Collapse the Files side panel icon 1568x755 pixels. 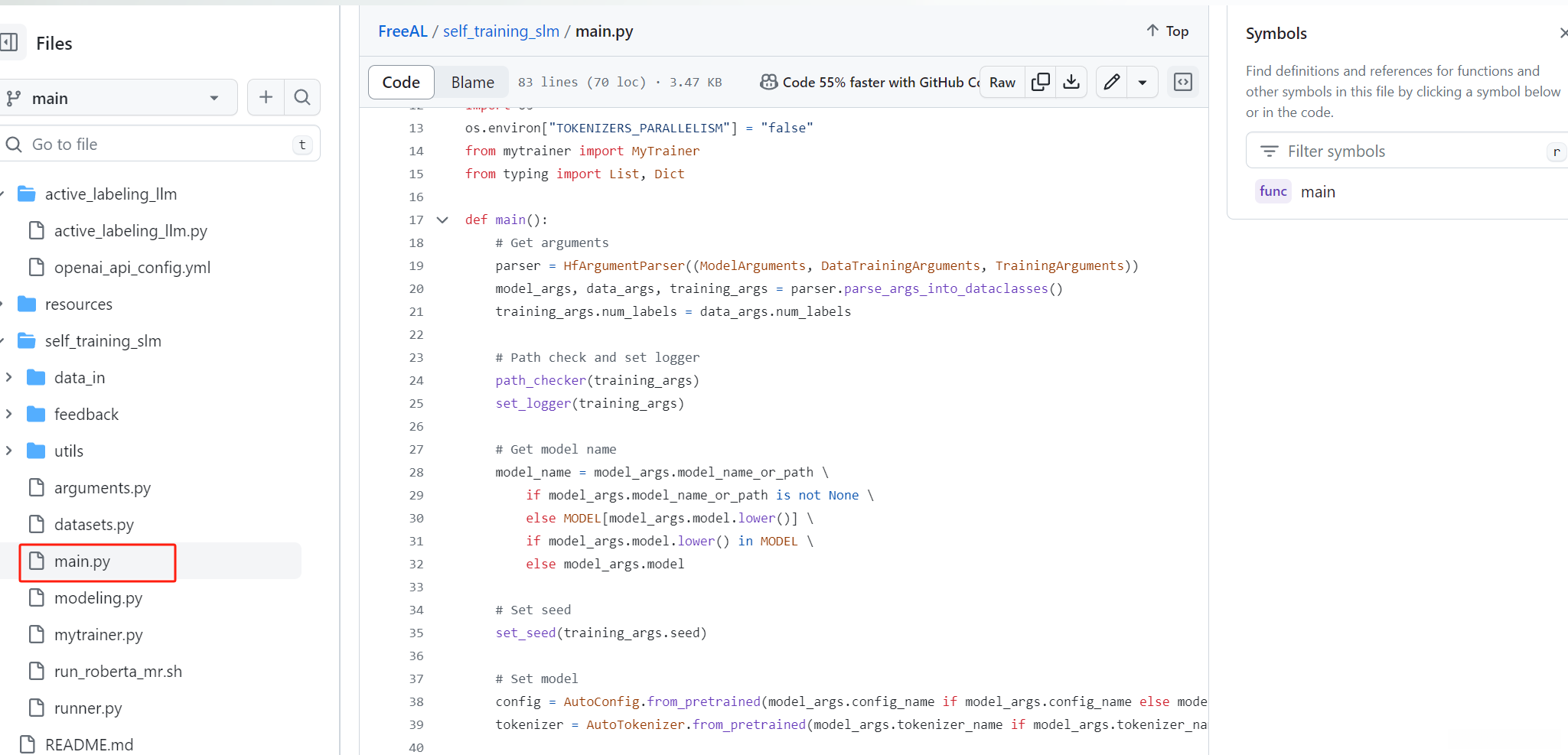9,42
